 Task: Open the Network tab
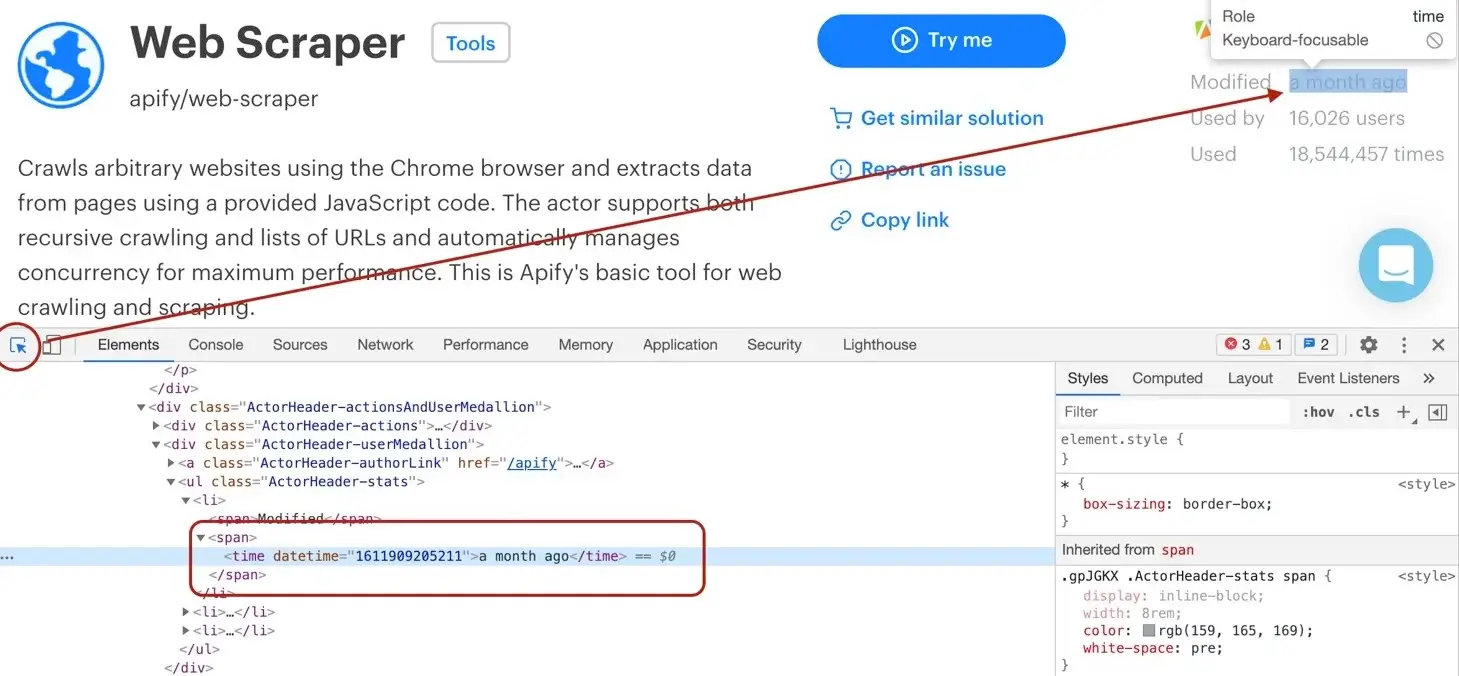pyautogui.click(x=385, y=345)
